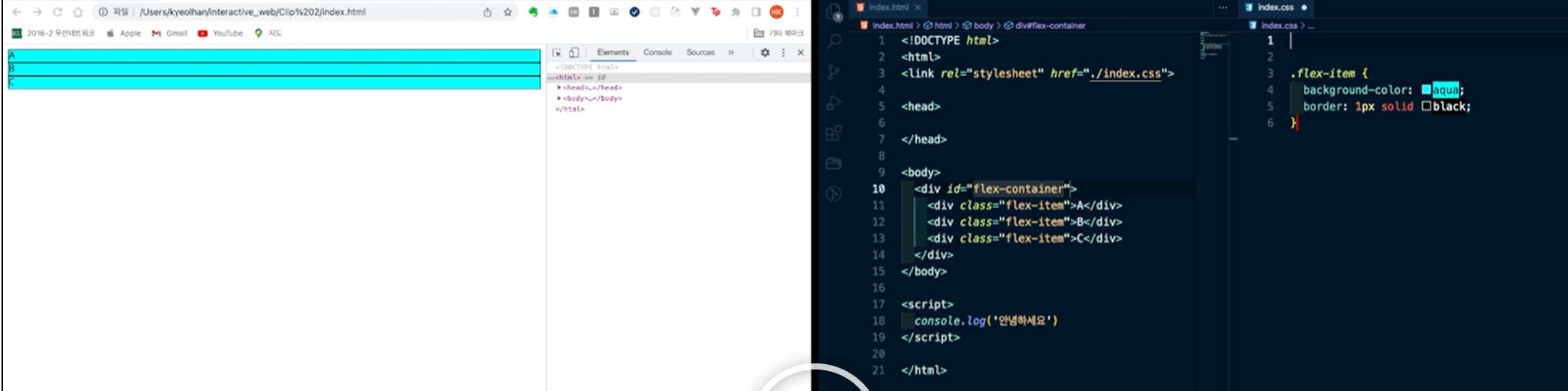Click the V-shaped extension icon
The image size is (1568, 391).
coord(695,12)
